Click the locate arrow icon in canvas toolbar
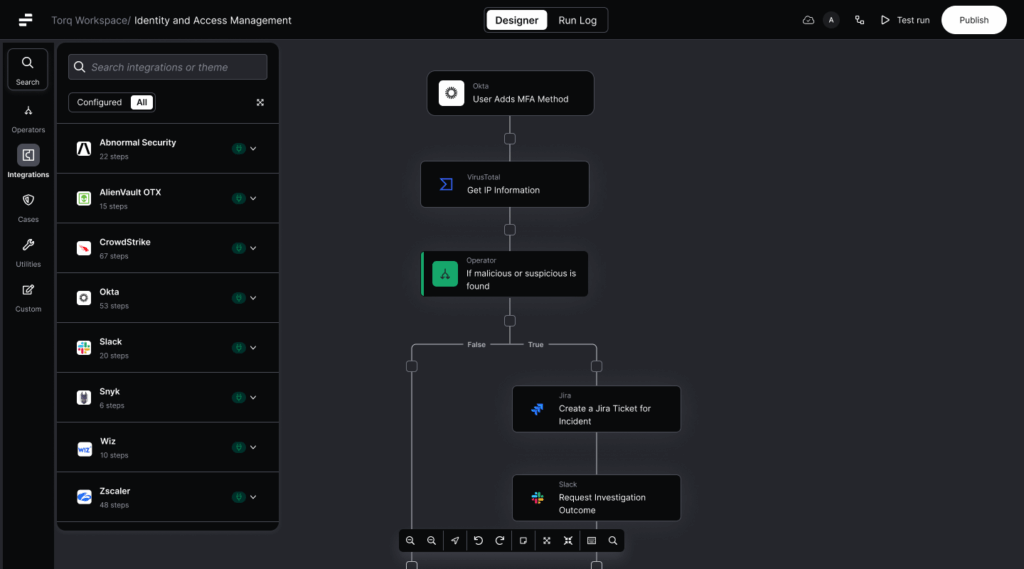 [x=455, y=540]
